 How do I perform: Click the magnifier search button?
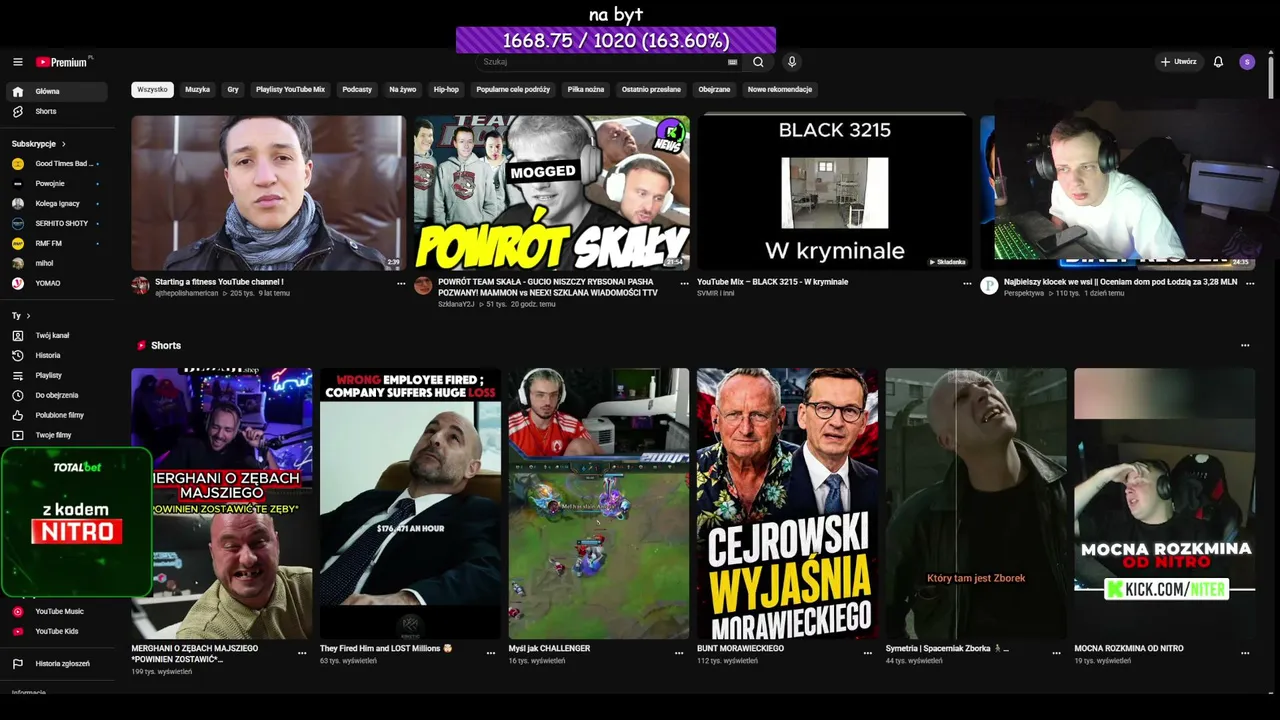pos(758,62)
